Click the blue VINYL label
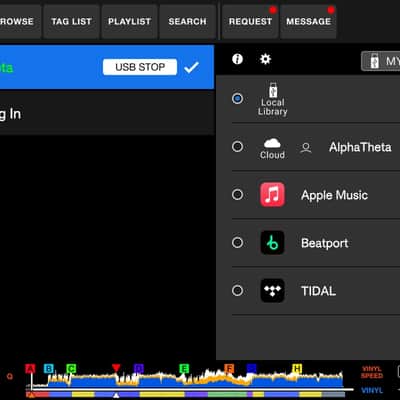Image resolution: width=400 pixels, height=400 pixels. coord(372,390)
